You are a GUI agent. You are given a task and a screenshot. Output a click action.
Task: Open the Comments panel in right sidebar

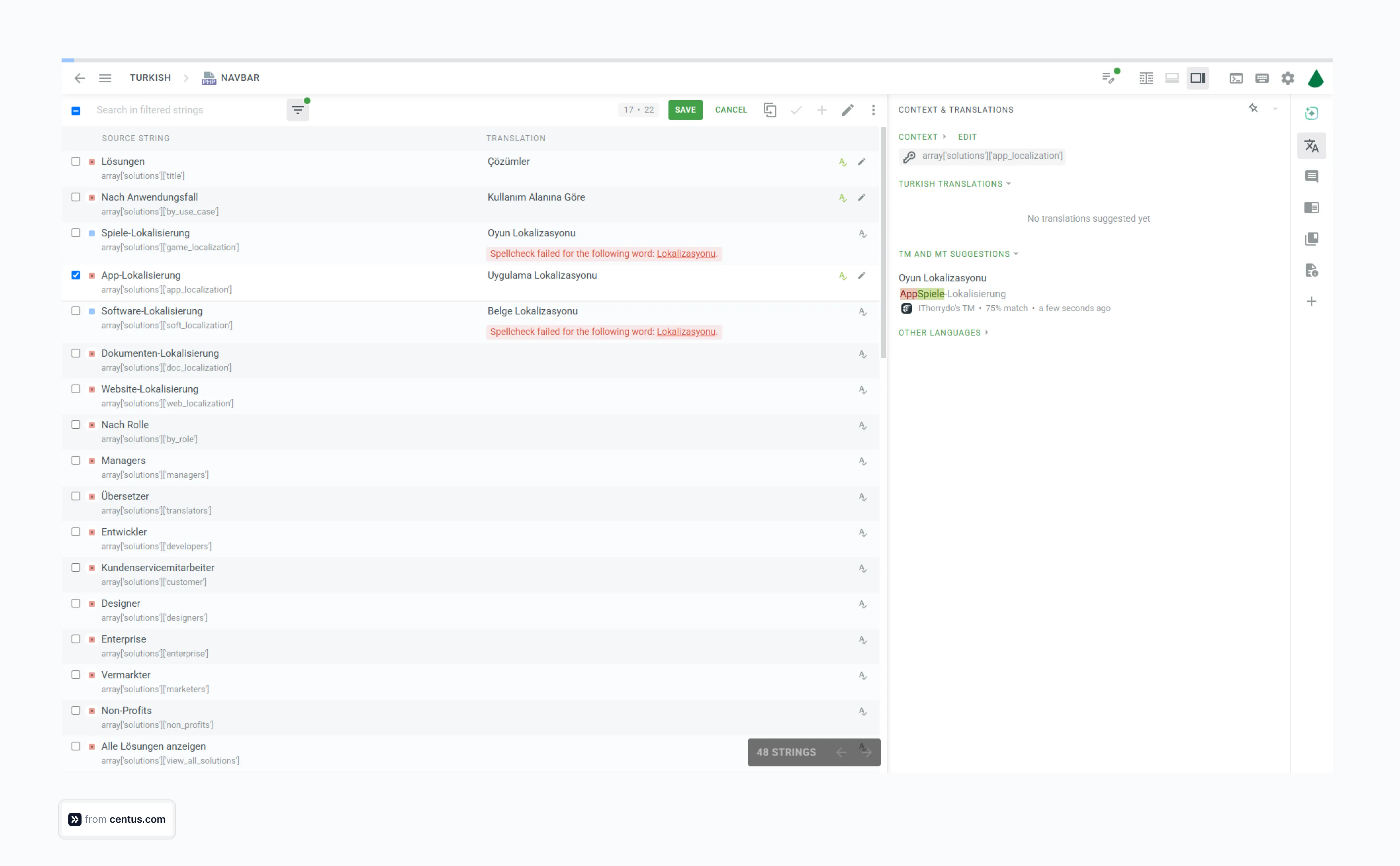(1312, 176)
